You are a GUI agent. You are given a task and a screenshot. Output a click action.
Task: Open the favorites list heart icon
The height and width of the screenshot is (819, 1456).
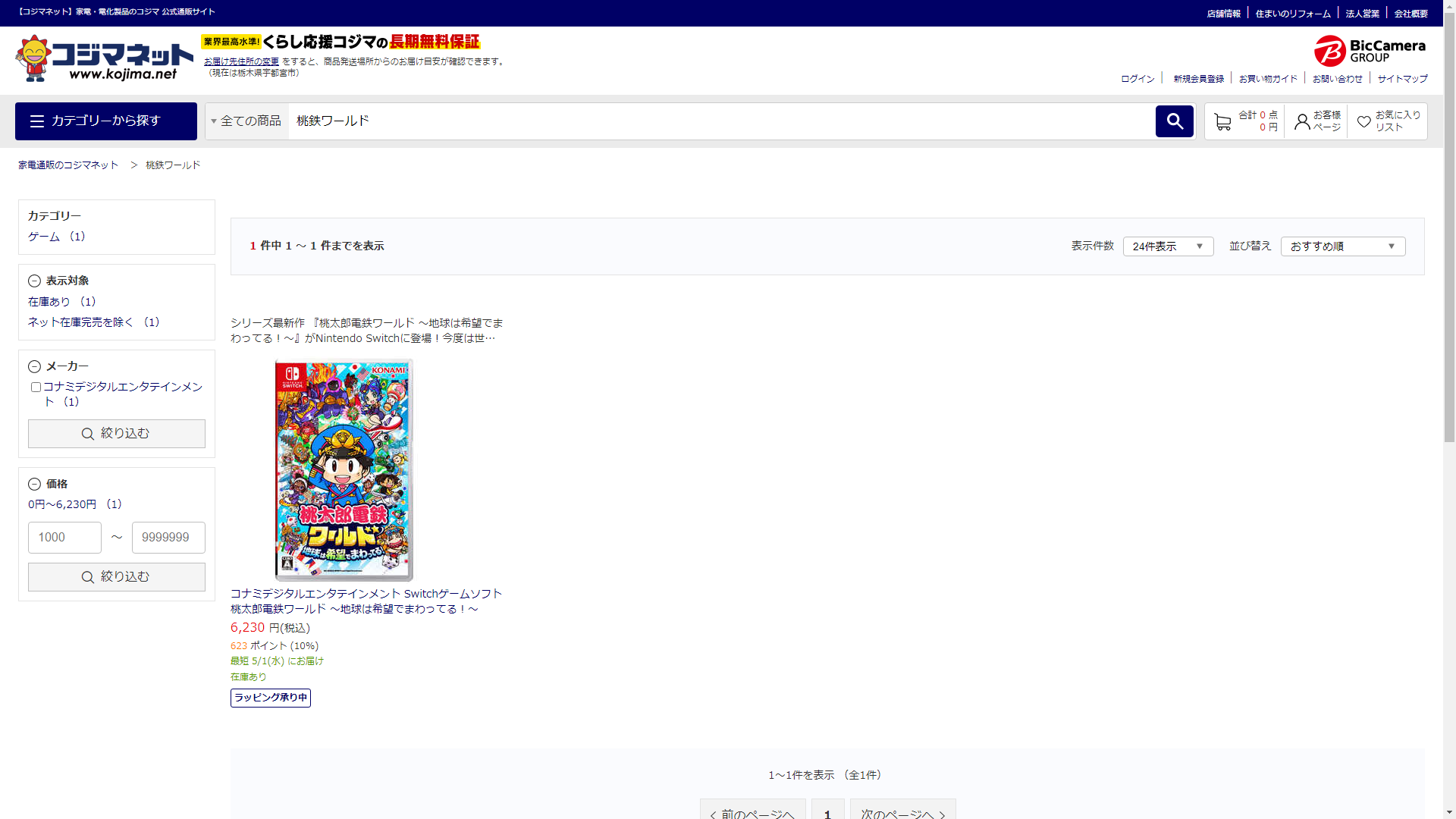[1363, 121]
